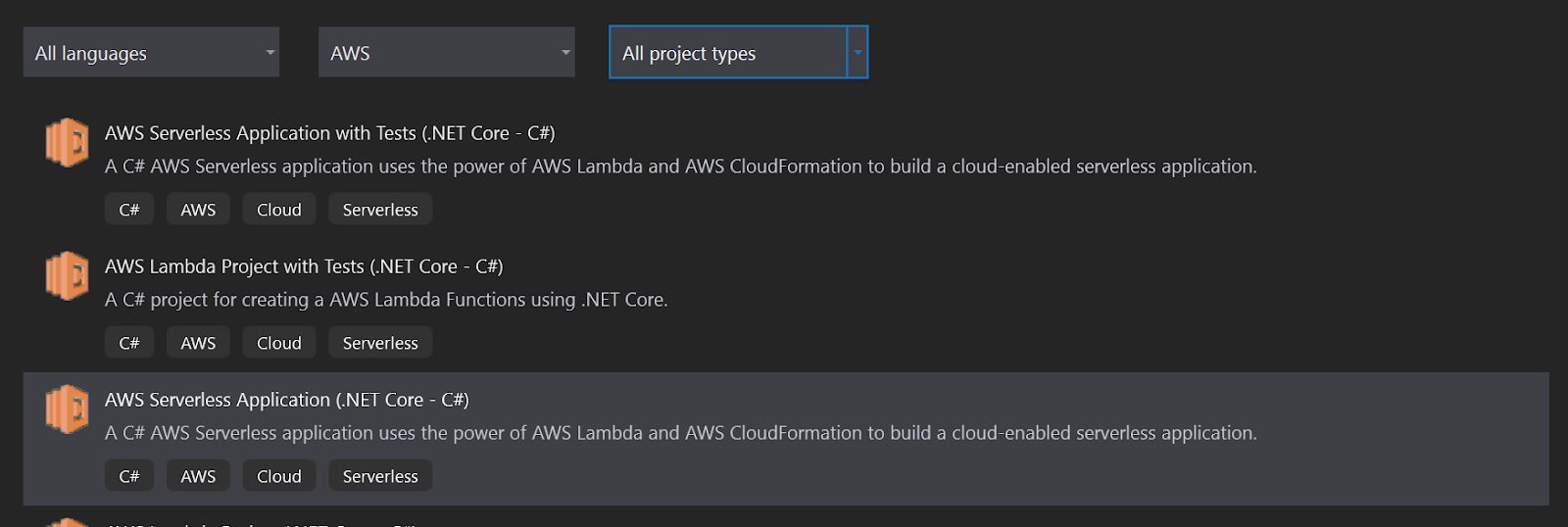
Task: Open the All languages dropdown
Action: pos(151,53)
